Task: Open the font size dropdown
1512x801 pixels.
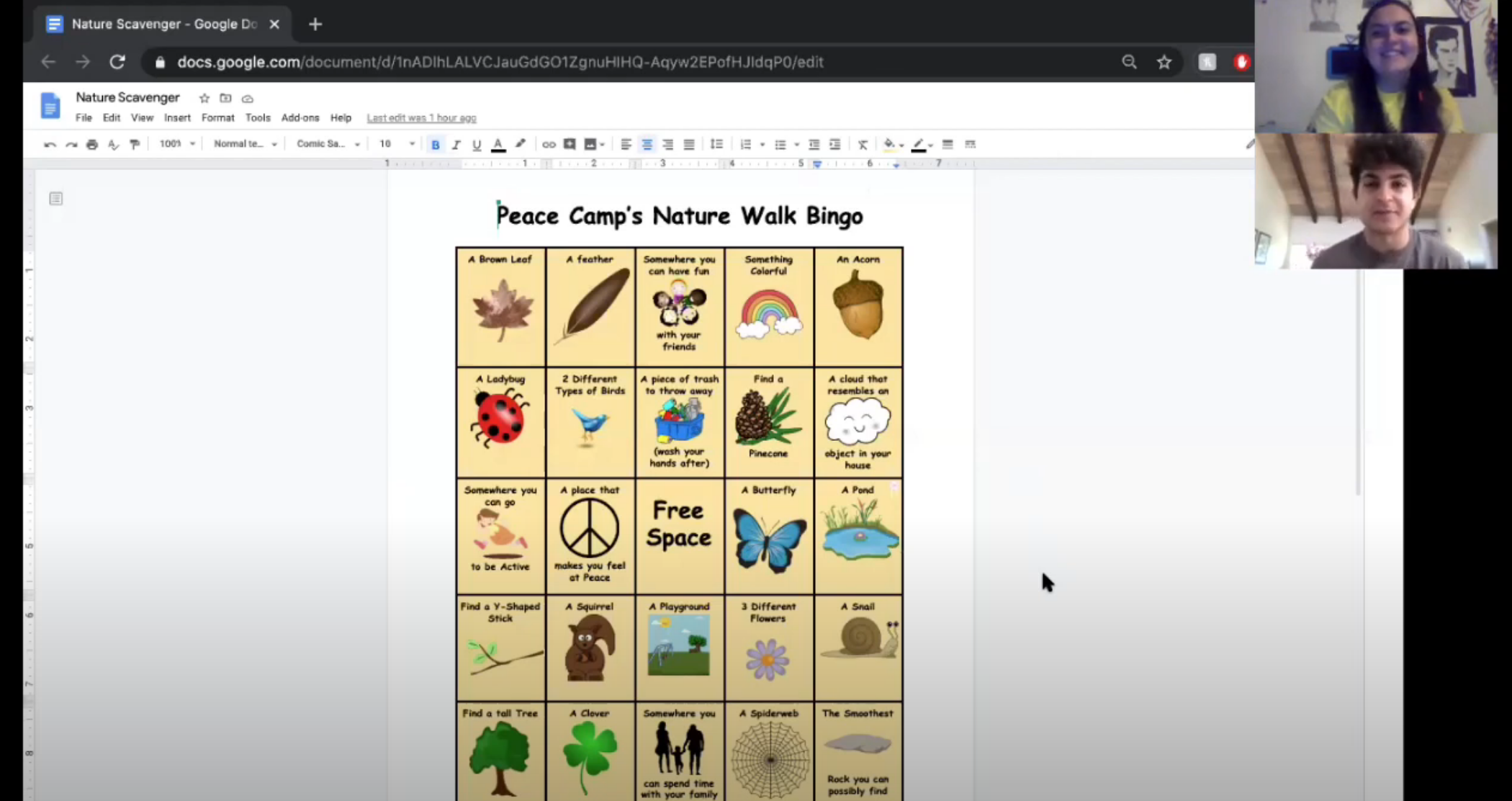Action: click(x=397, y=144)
